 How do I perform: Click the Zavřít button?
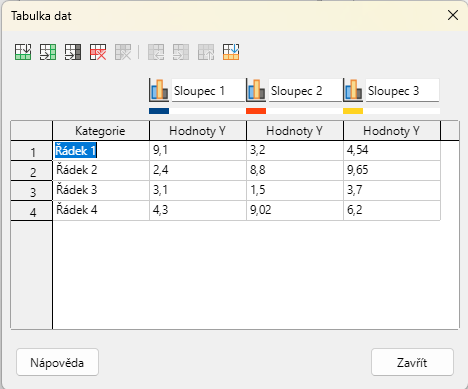pos(412,362)
